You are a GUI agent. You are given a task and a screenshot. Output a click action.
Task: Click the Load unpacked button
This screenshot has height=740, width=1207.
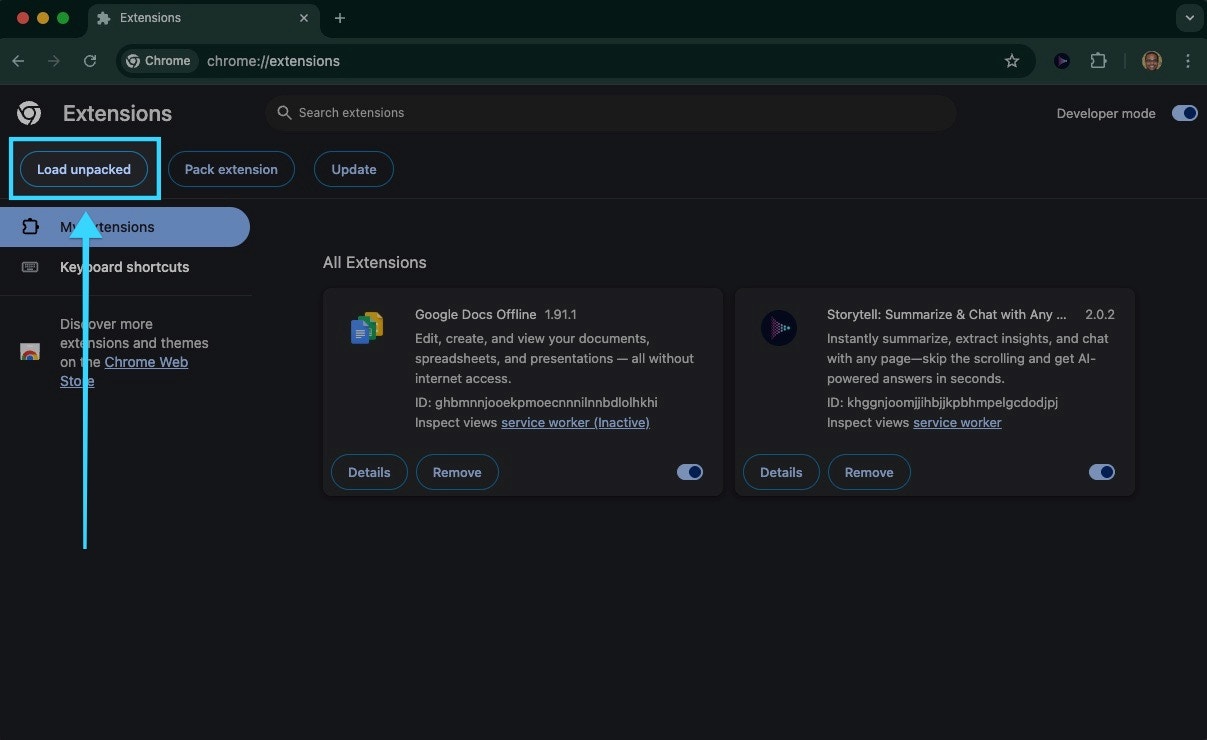[84, 169]
